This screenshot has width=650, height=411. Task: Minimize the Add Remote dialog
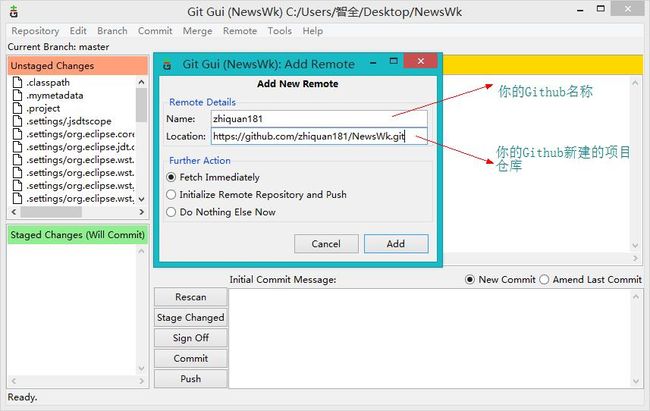(x=373, y=62)
